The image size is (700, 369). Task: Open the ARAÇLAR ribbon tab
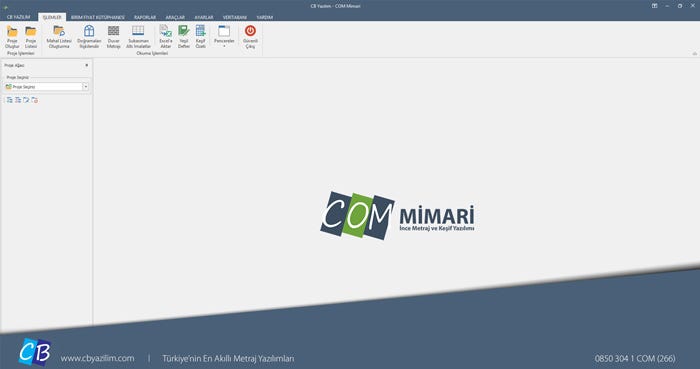(x=175, y=17)
